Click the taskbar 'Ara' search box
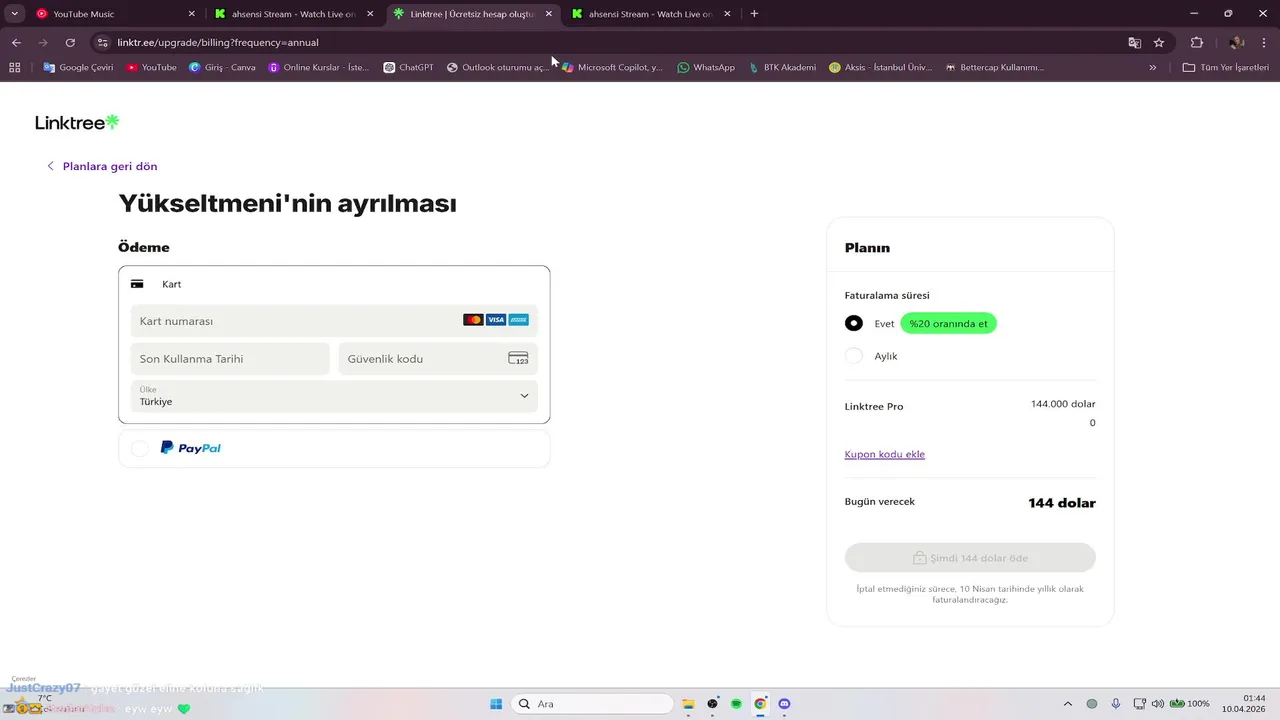 [592, 704]
